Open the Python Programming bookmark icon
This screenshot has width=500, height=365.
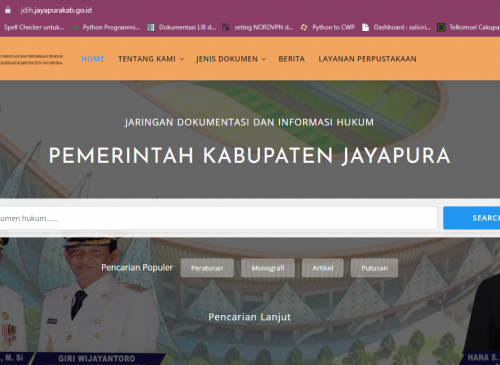[75, 27]
